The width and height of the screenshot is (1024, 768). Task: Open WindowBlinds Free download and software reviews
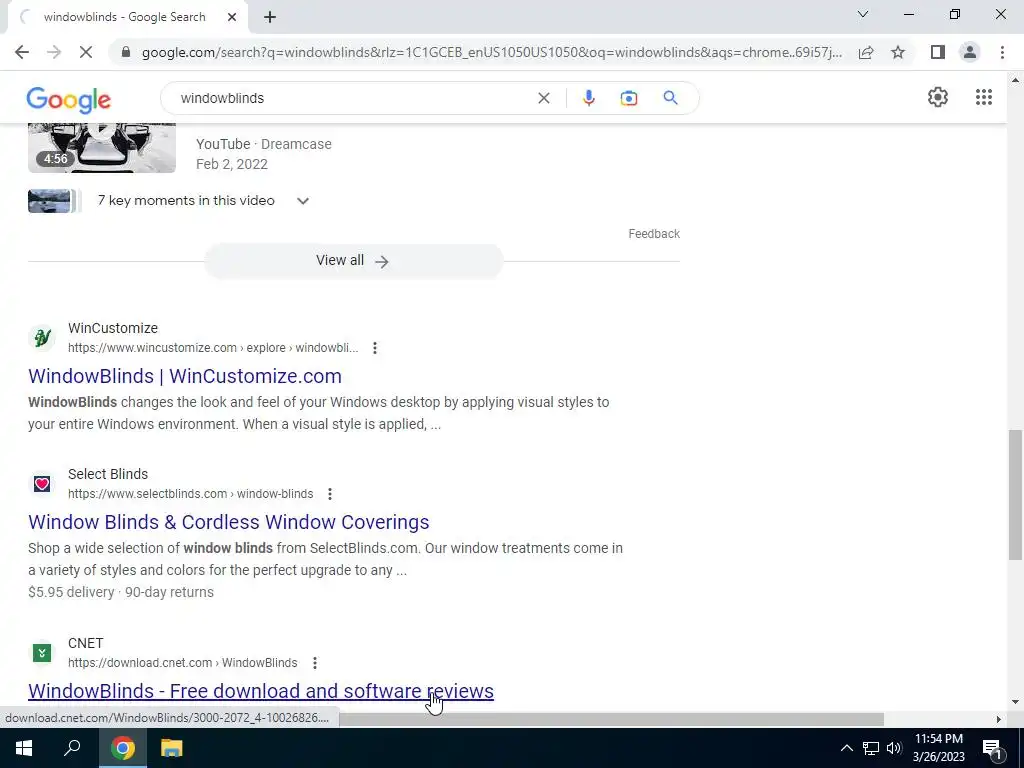261,692
